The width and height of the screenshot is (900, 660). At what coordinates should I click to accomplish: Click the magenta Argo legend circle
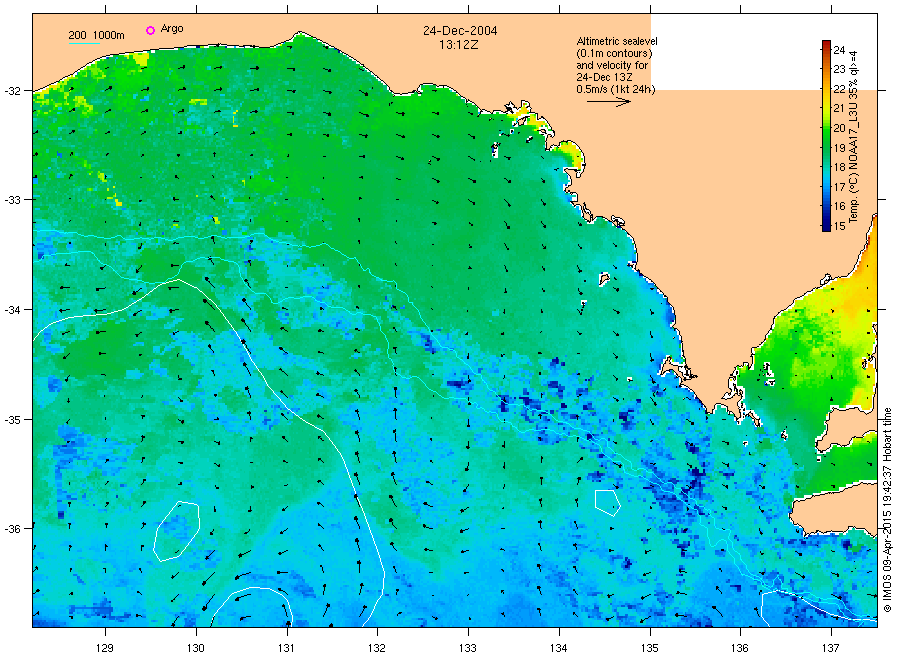[150, 30]
